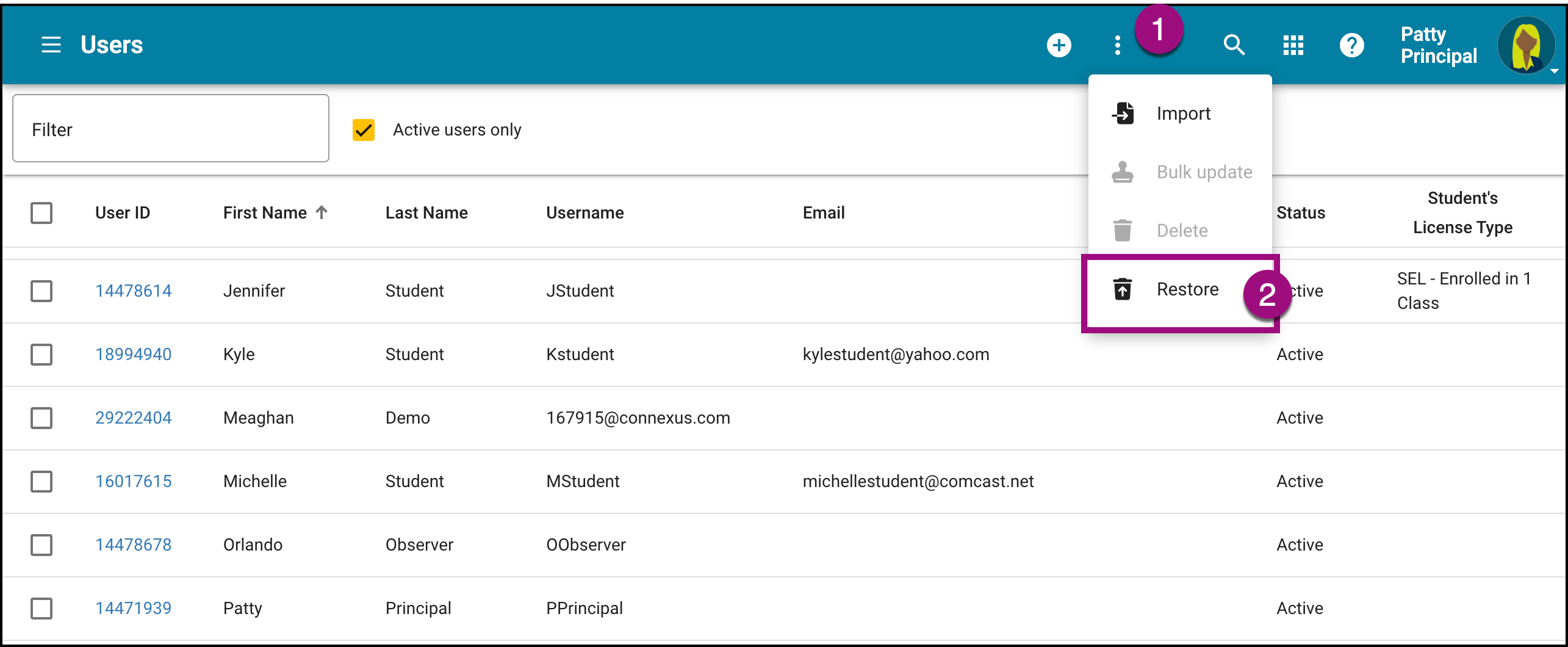The image size is (1568, 647).
Task: Select the checkbox for Meaghan Demo
Action: click(41, 418)
